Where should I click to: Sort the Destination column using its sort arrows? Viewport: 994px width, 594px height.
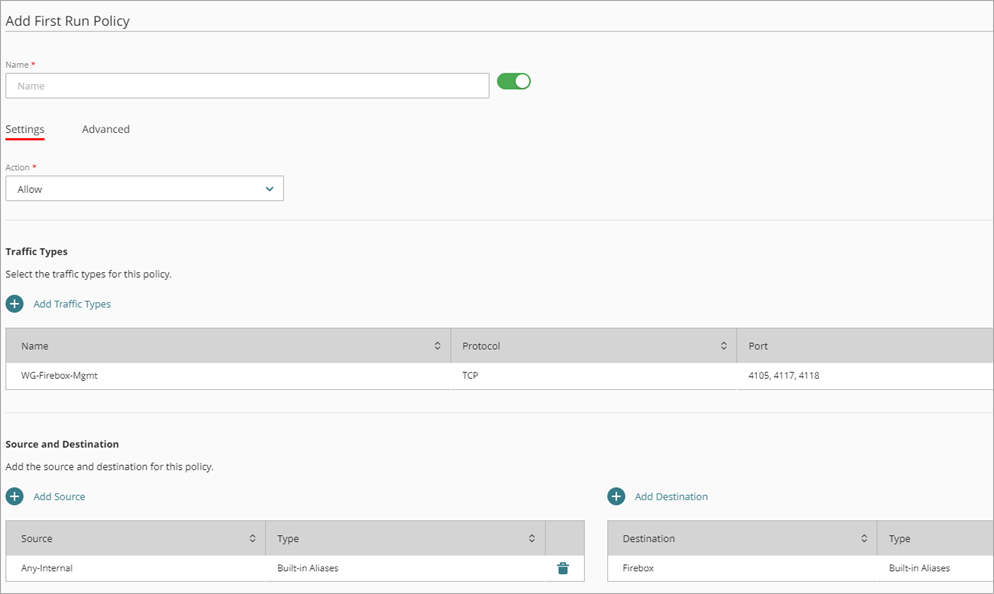coord(865,538)
